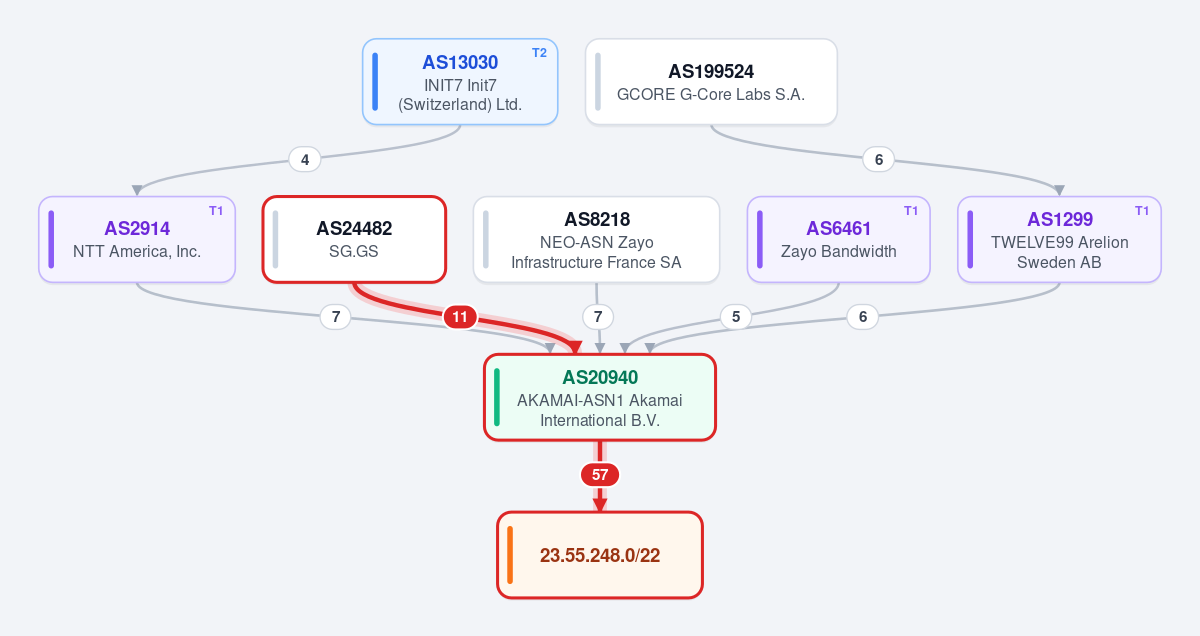
Task: Open the highlighted AS24482 SG.GS node
Action: click(354, 239)
